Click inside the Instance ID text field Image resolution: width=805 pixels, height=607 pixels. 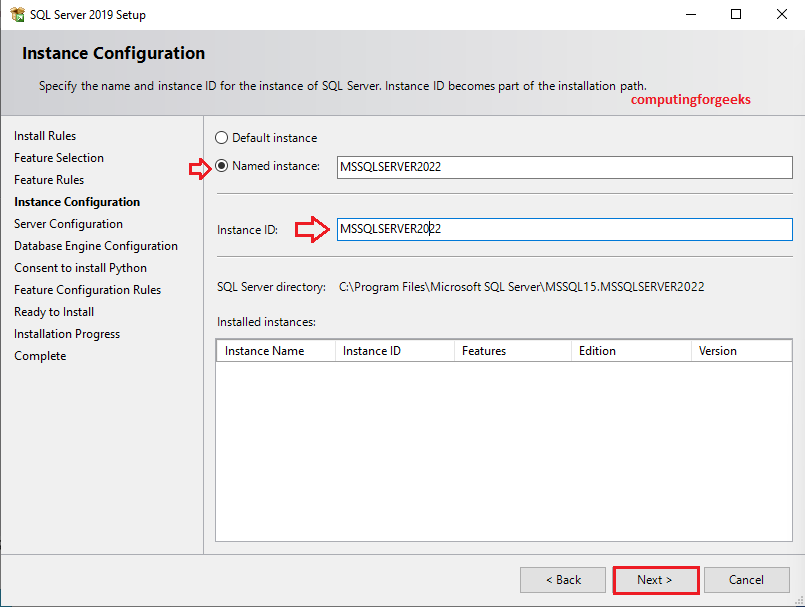point(560,229)
